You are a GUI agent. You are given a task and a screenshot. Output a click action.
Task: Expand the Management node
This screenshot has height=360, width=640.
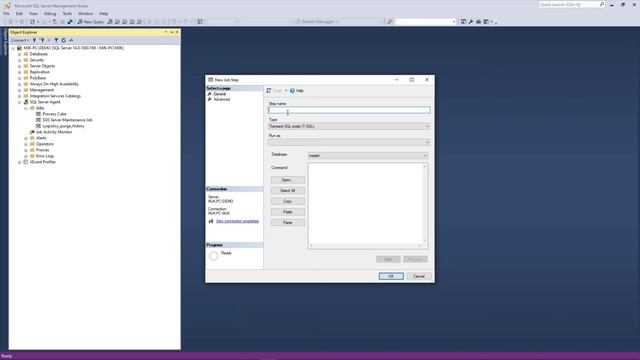(20, 90)
